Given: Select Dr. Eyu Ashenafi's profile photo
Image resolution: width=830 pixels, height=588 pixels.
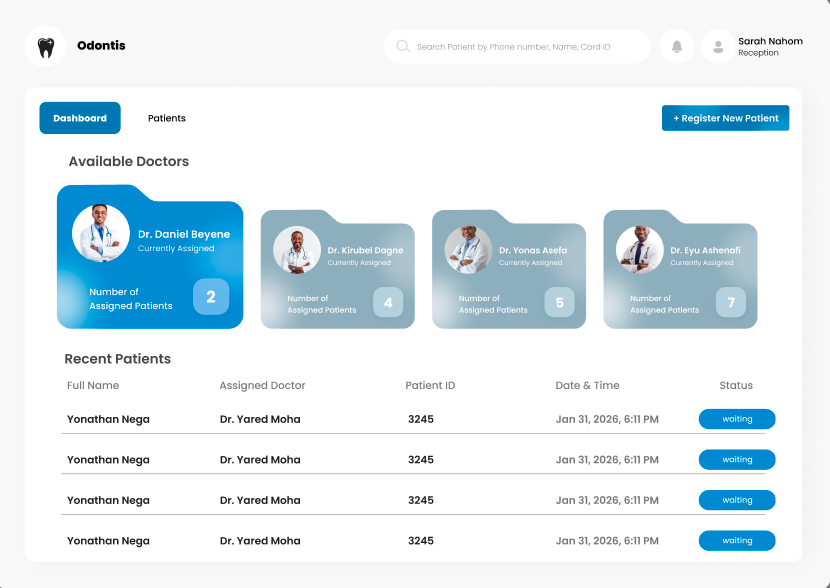Looking at the screenshot, I should (640, 250).
